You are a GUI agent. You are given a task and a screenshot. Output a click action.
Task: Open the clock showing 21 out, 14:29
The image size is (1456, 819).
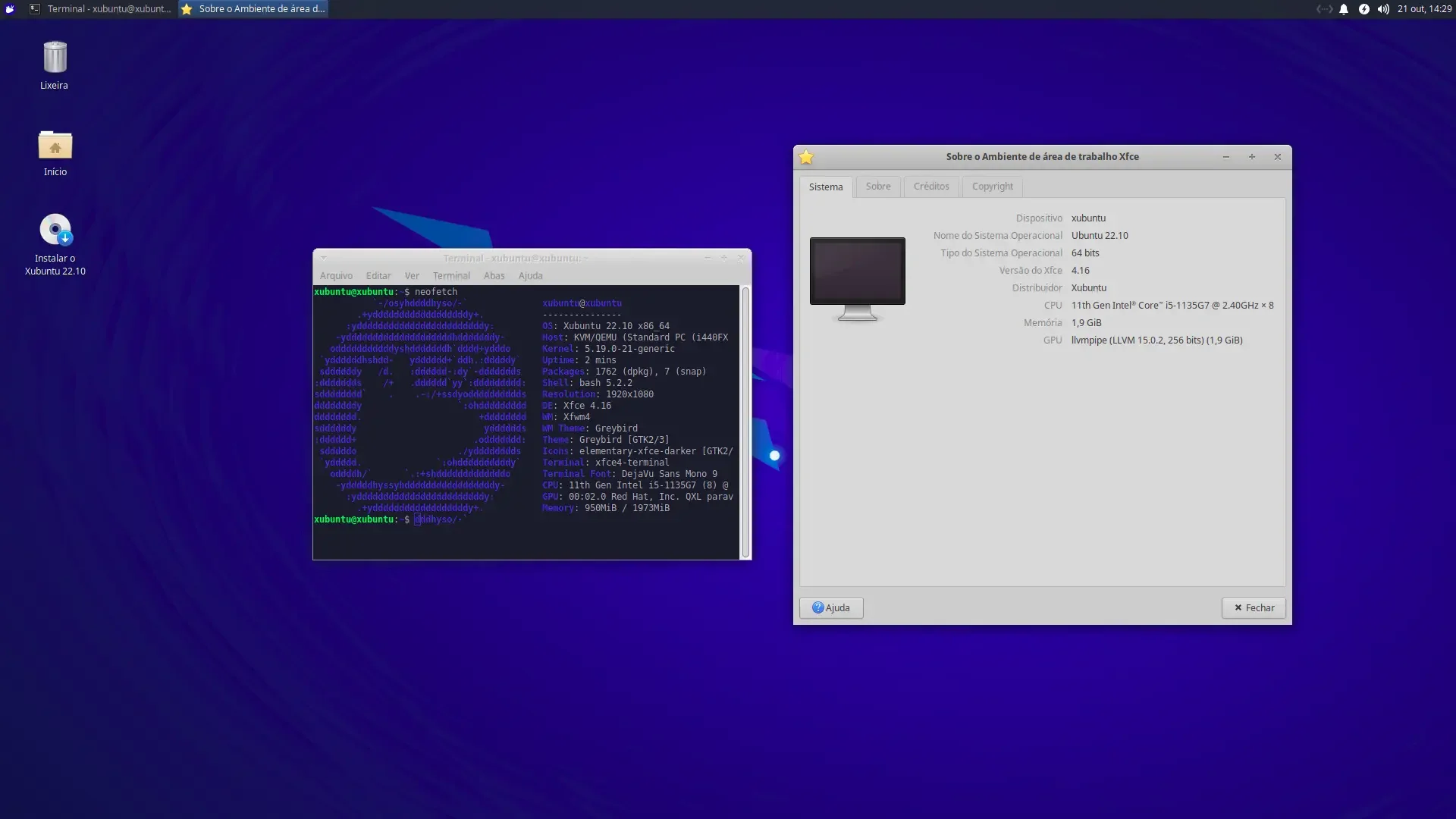[x=1424, y=9]
